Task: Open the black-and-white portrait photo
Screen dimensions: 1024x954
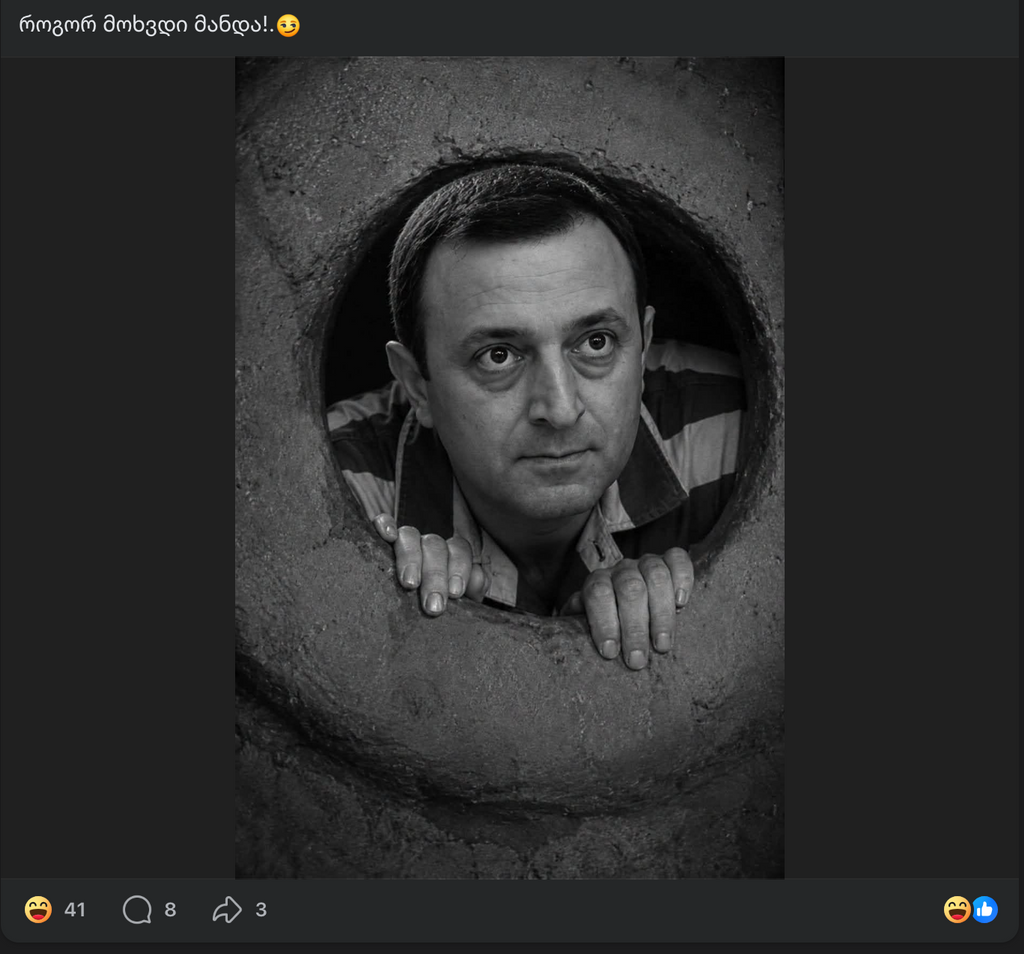Action: (x=509, y=468)
